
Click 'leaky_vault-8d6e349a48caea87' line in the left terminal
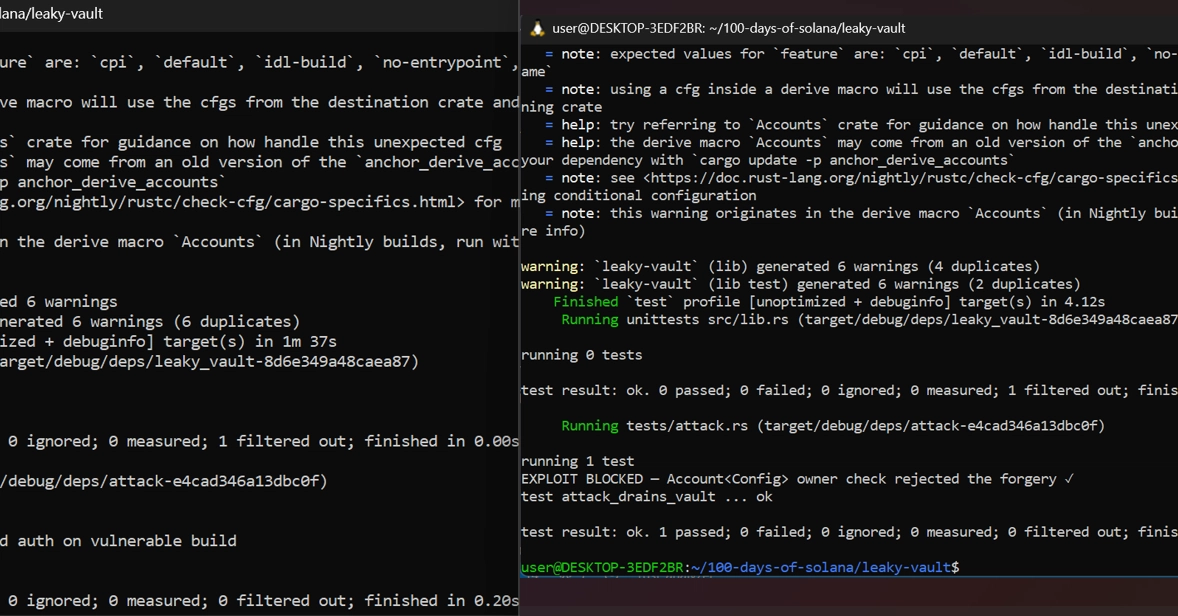[209, 361]
